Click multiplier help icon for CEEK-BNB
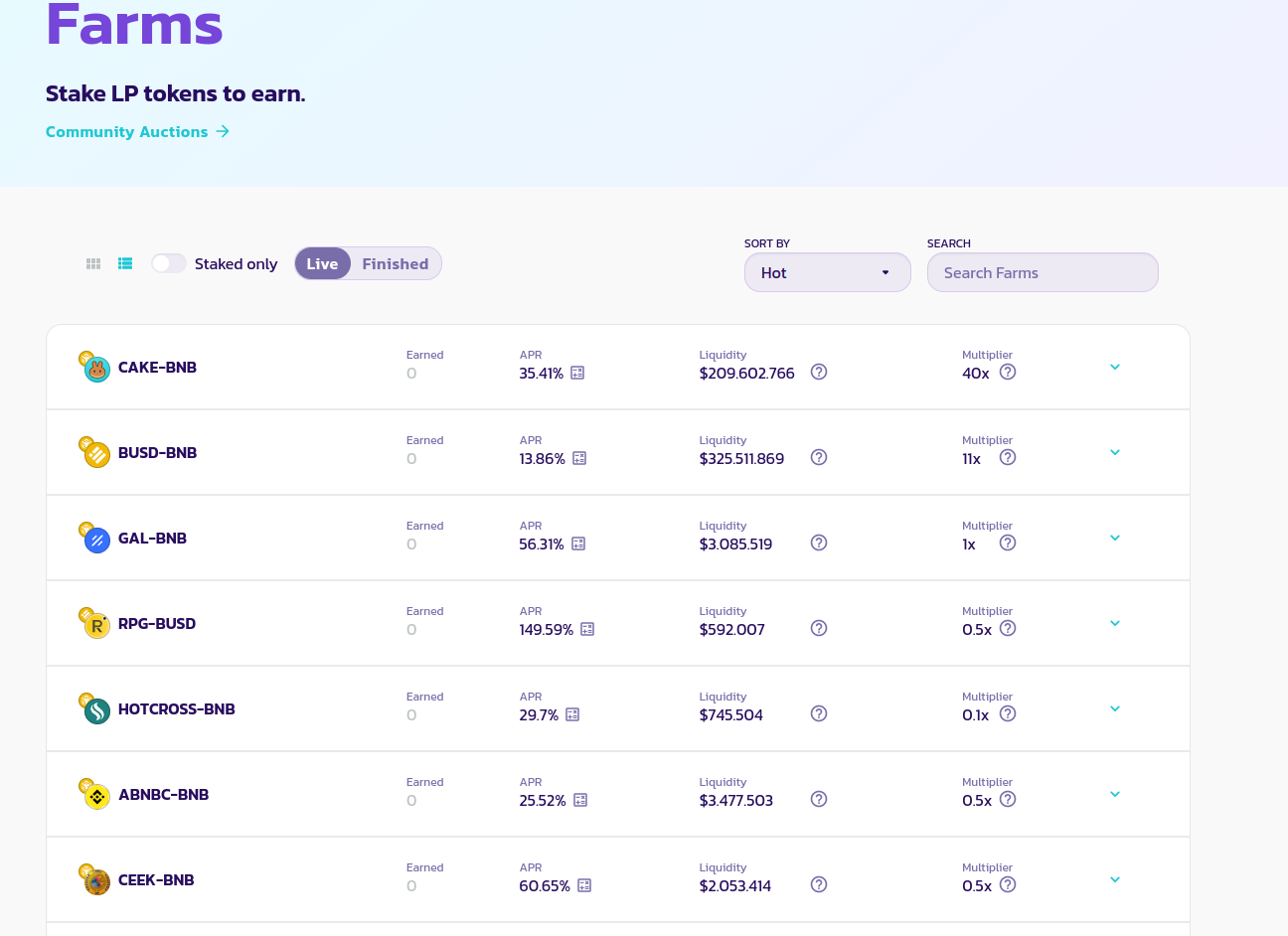This screenshot has width=1288, height=936. pos(1008,884)
